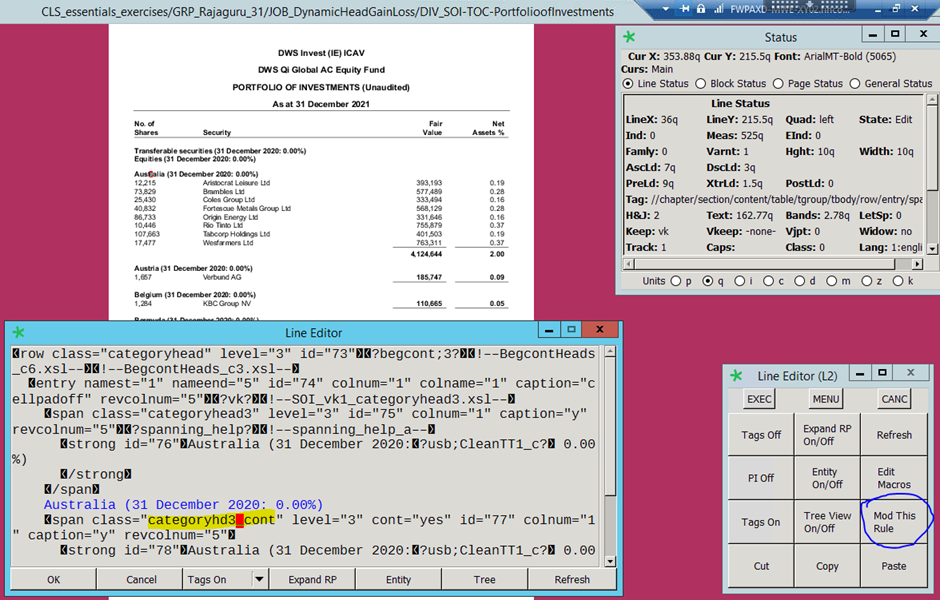Click CANC button in Line Editor (L2)

click(x=894, y=399)
